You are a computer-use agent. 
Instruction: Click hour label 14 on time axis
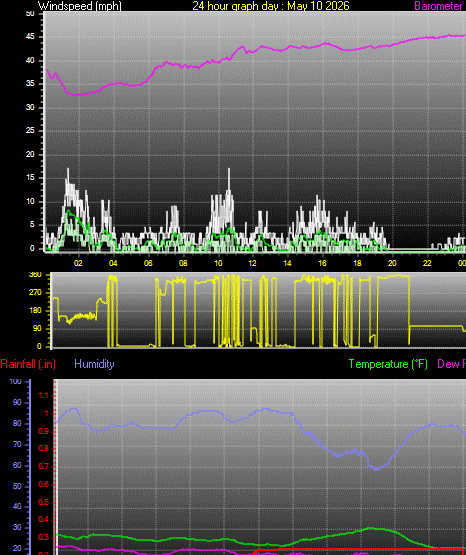[x=287, y=263]
